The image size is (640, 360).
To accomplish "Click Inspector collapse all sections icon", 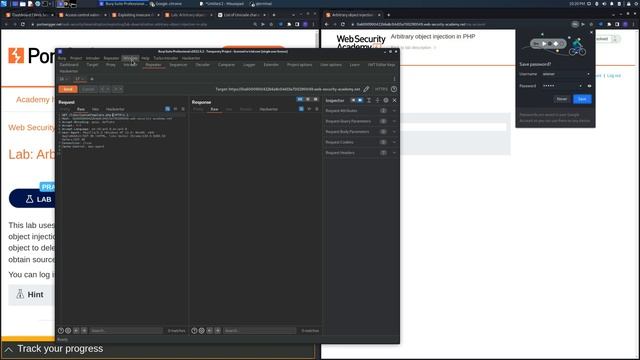I will pos(377,100).
